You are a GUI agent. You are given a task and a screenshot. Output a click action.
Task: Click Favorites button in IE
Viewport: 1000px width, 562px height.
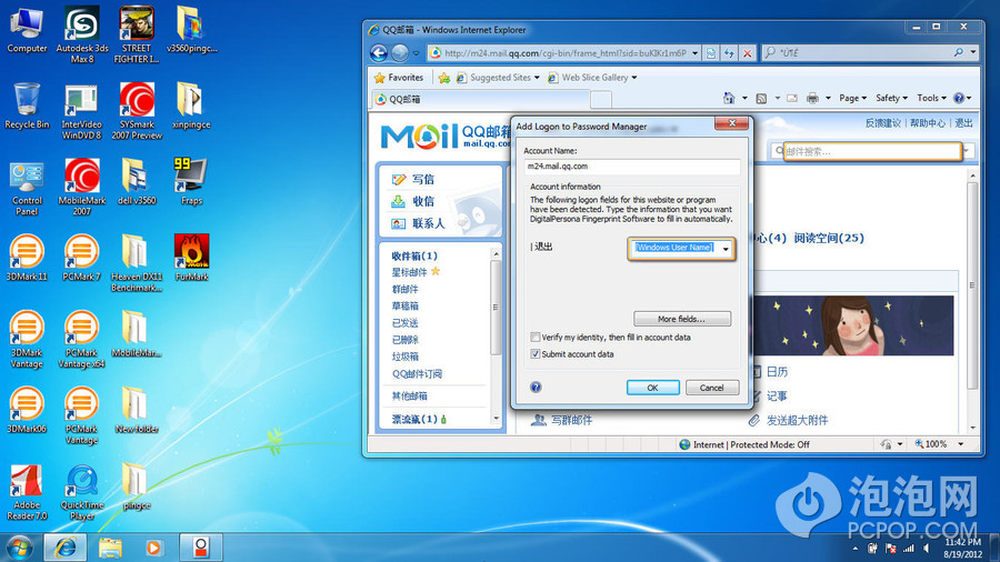[x=399, y=77]
